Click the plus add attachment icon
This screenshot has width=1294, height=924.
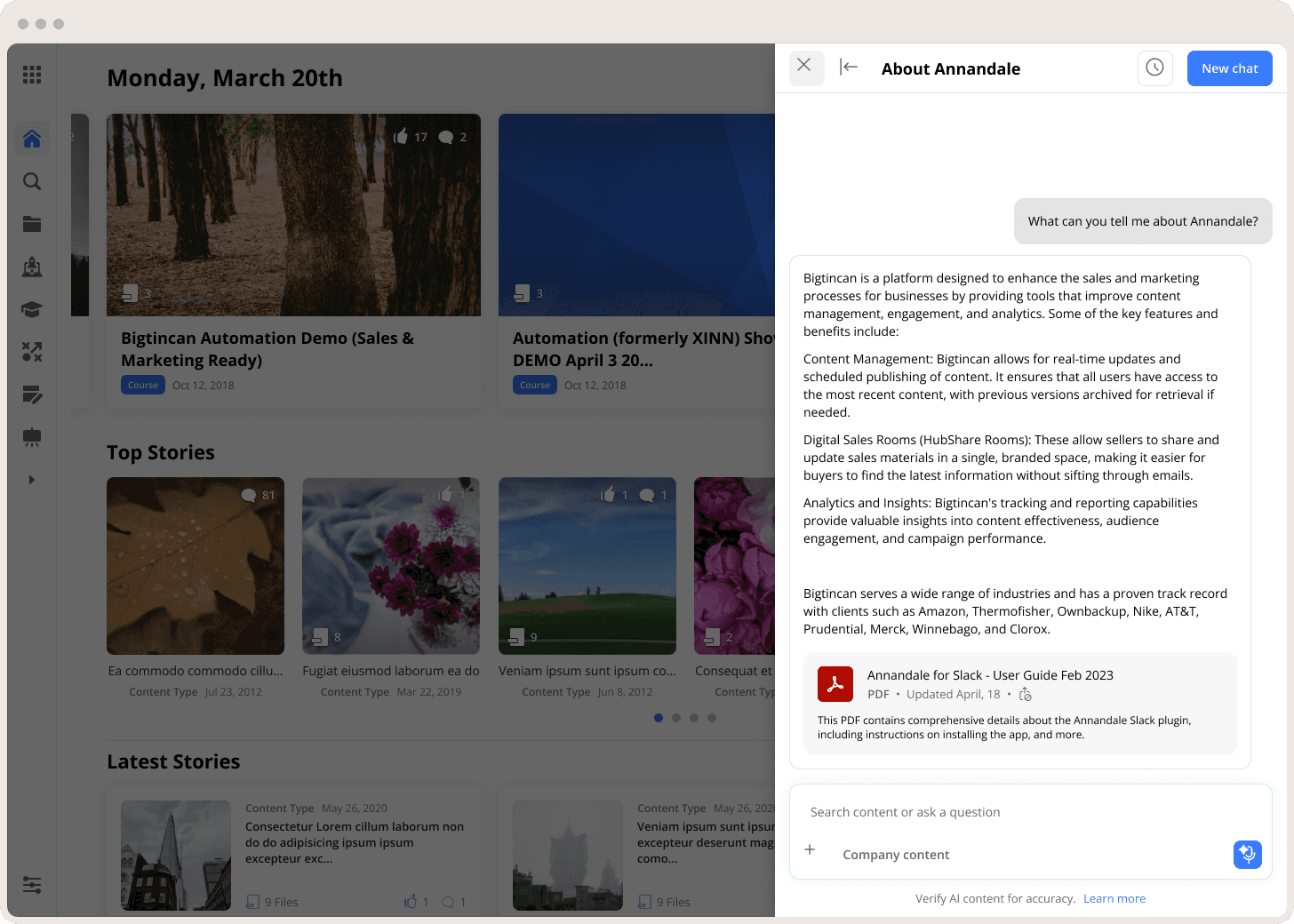[x=810, y=850]
